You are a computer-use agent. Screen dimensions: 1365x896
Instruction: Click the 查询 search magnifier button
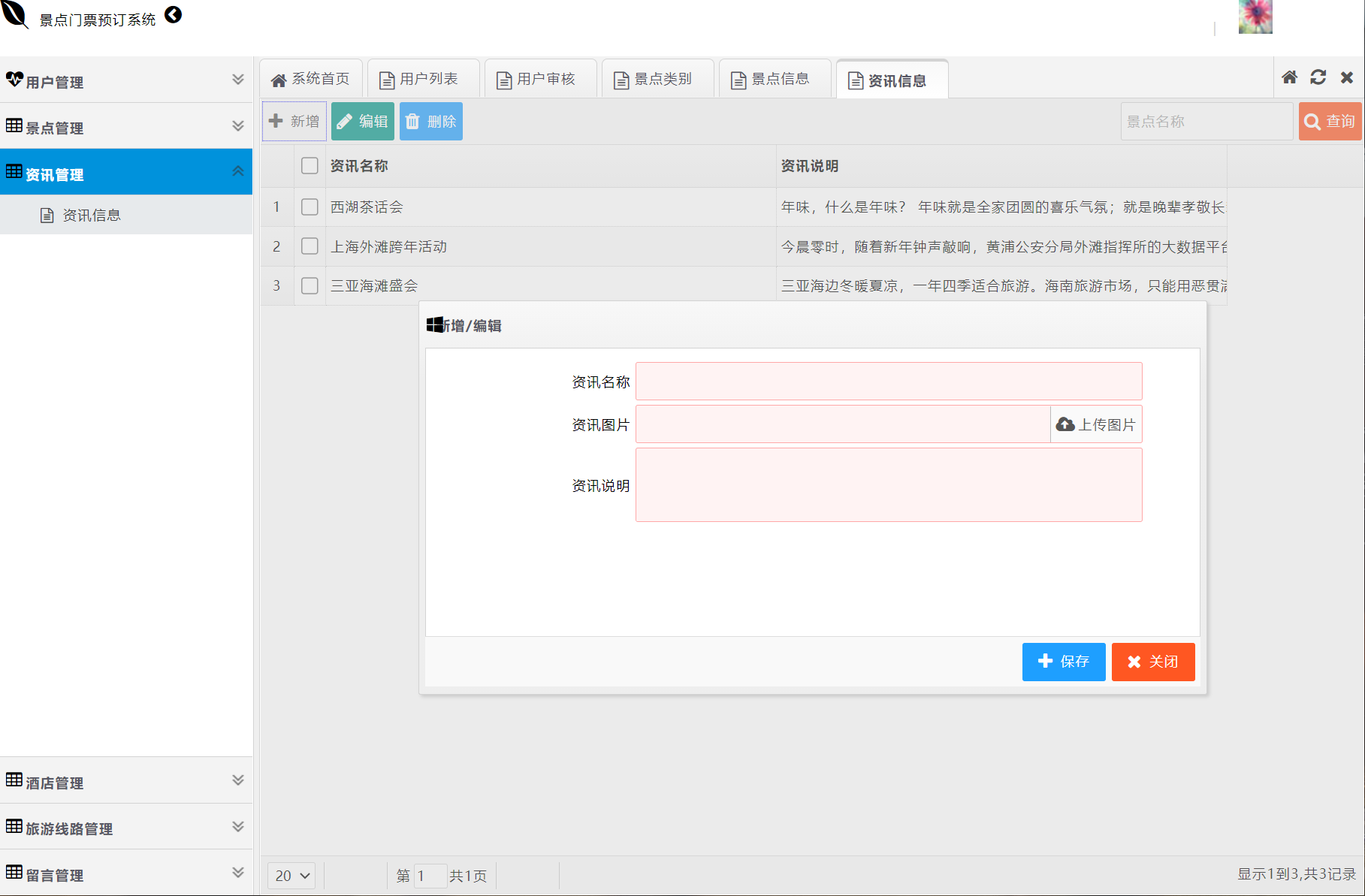click(x=1329, y=121)
